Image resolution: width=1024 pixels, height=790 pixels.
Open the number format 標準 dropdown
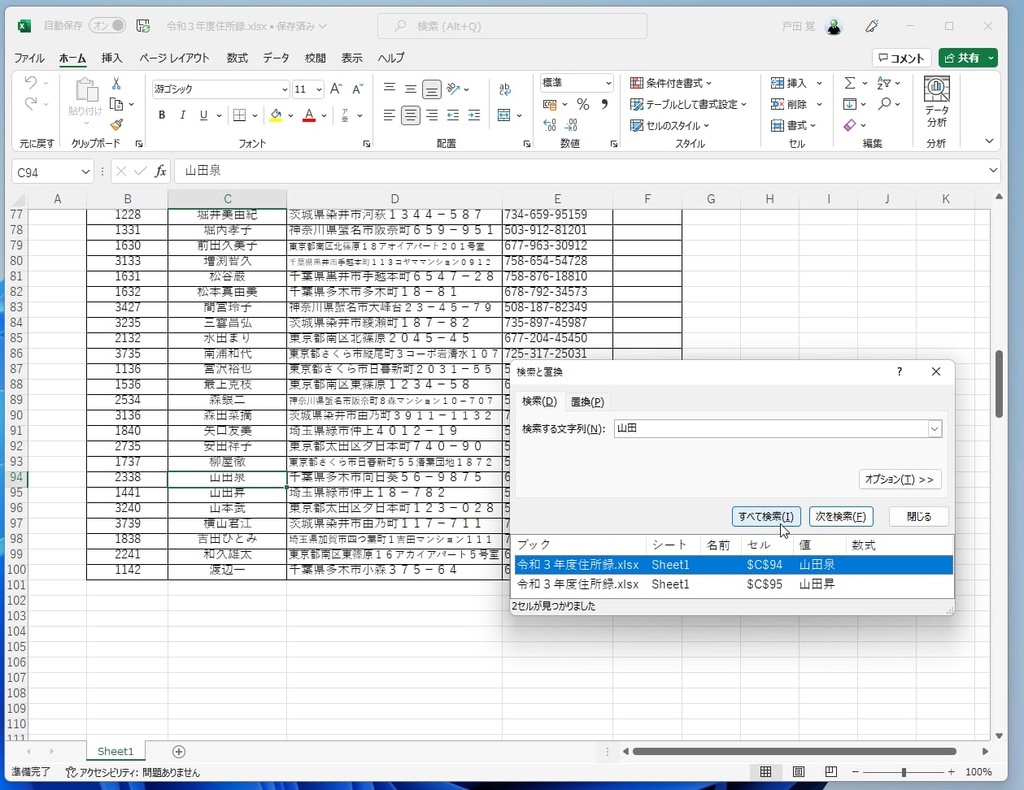(607, 83)
